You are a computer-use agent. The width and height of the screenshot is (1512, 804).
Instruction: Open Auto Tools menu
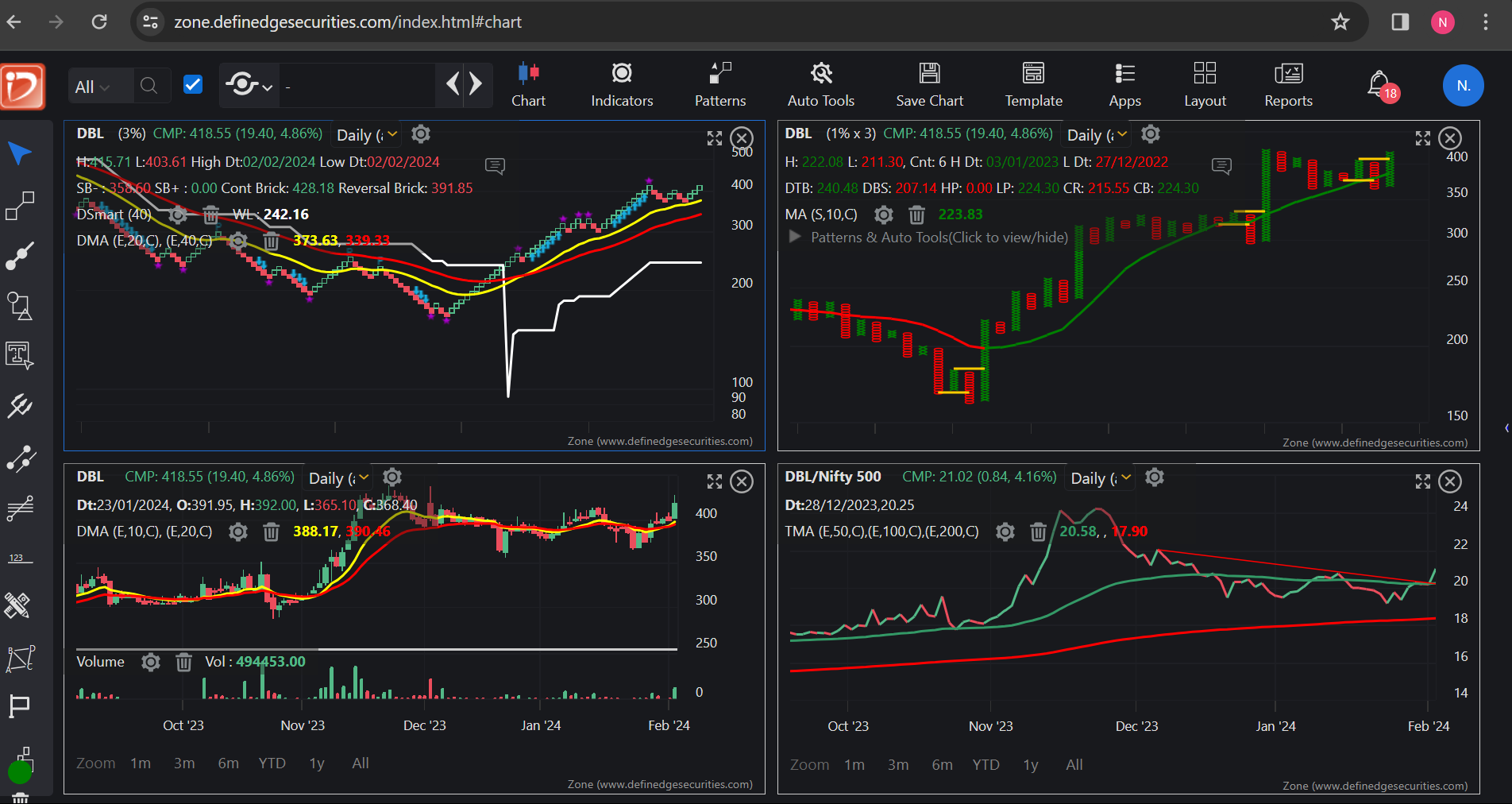pos(821,85)
